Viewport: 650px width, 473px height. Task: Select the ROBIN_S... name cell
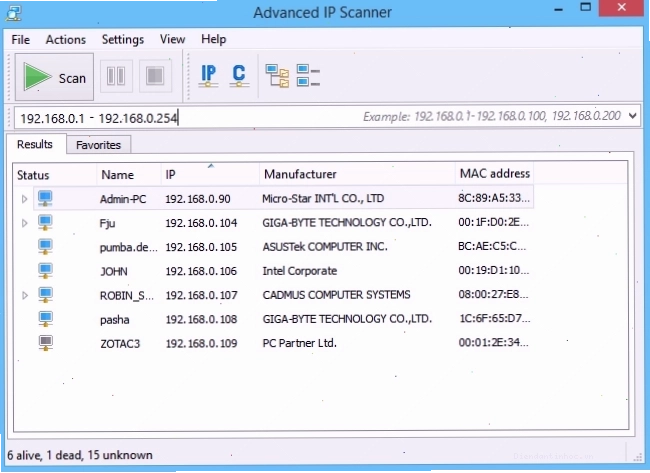127,296
